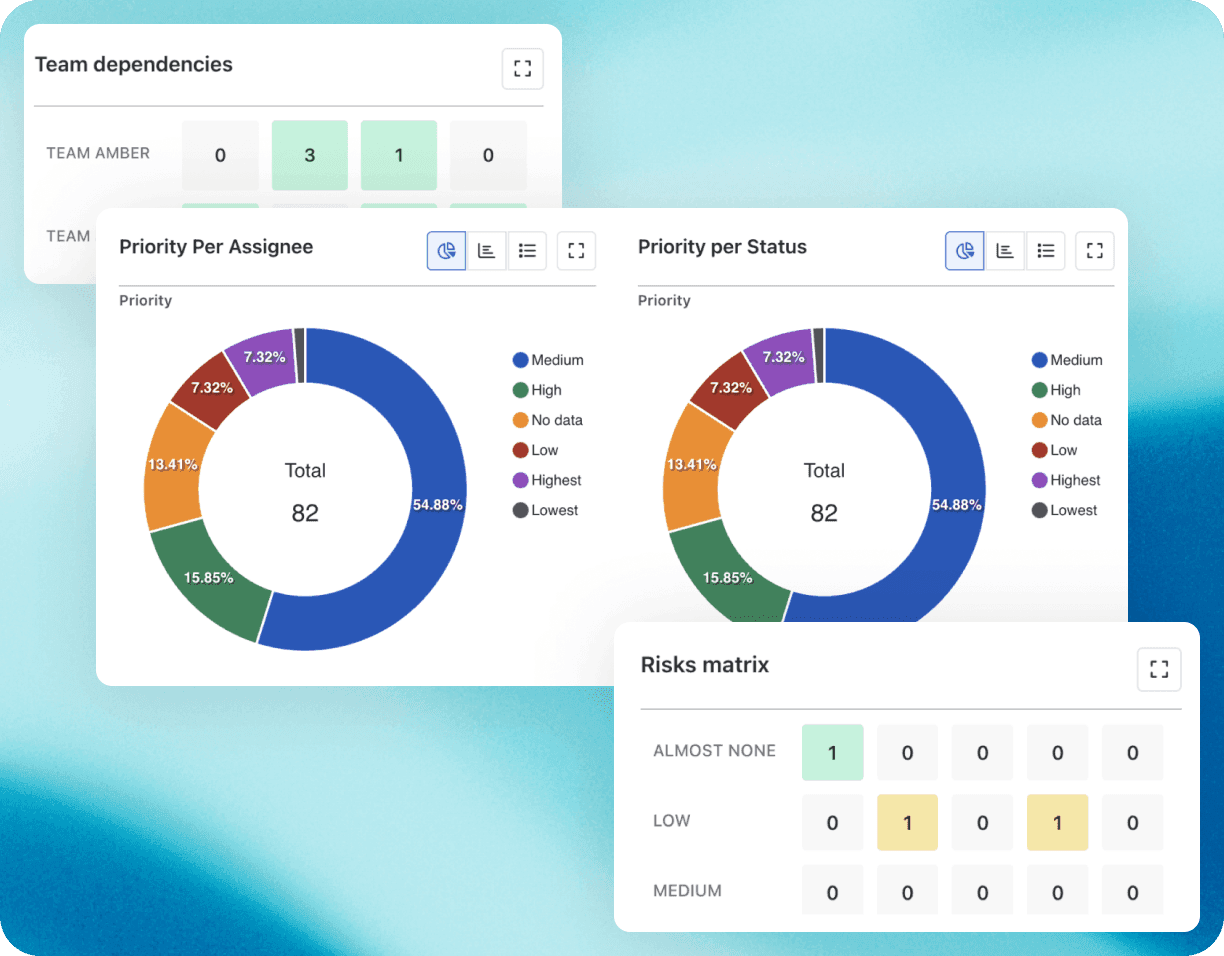This screenshot has height=956, width=1224.
Task: Click the red 7.32% slice in Priority per Status
Action: pyautogui.click(x=731, y=387)
